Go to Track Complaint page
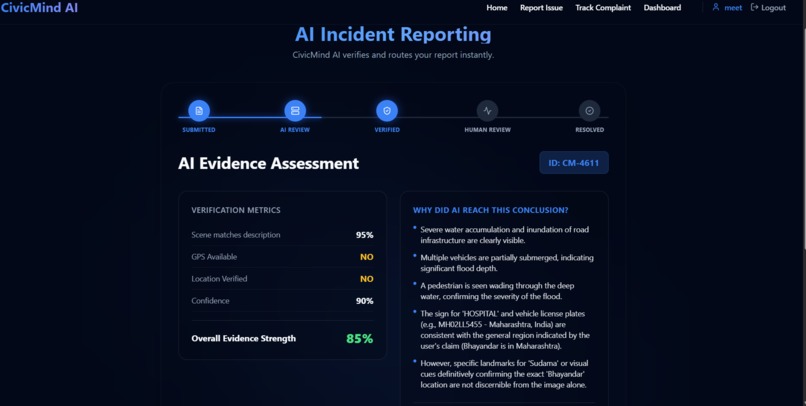Screen dimensions: 806x406 [x=603, y=8]
